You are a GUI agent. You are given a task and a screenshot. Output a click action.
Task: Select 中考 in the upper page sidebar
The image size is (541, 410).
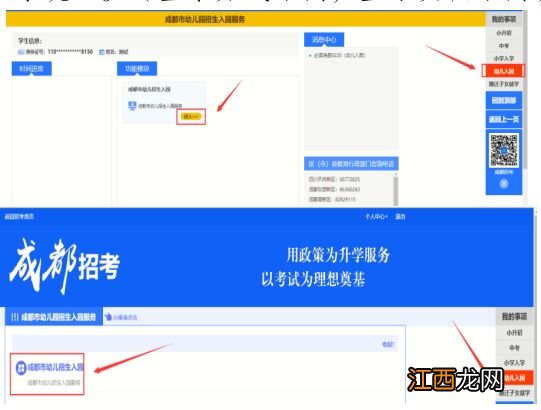tap(504, 46)
